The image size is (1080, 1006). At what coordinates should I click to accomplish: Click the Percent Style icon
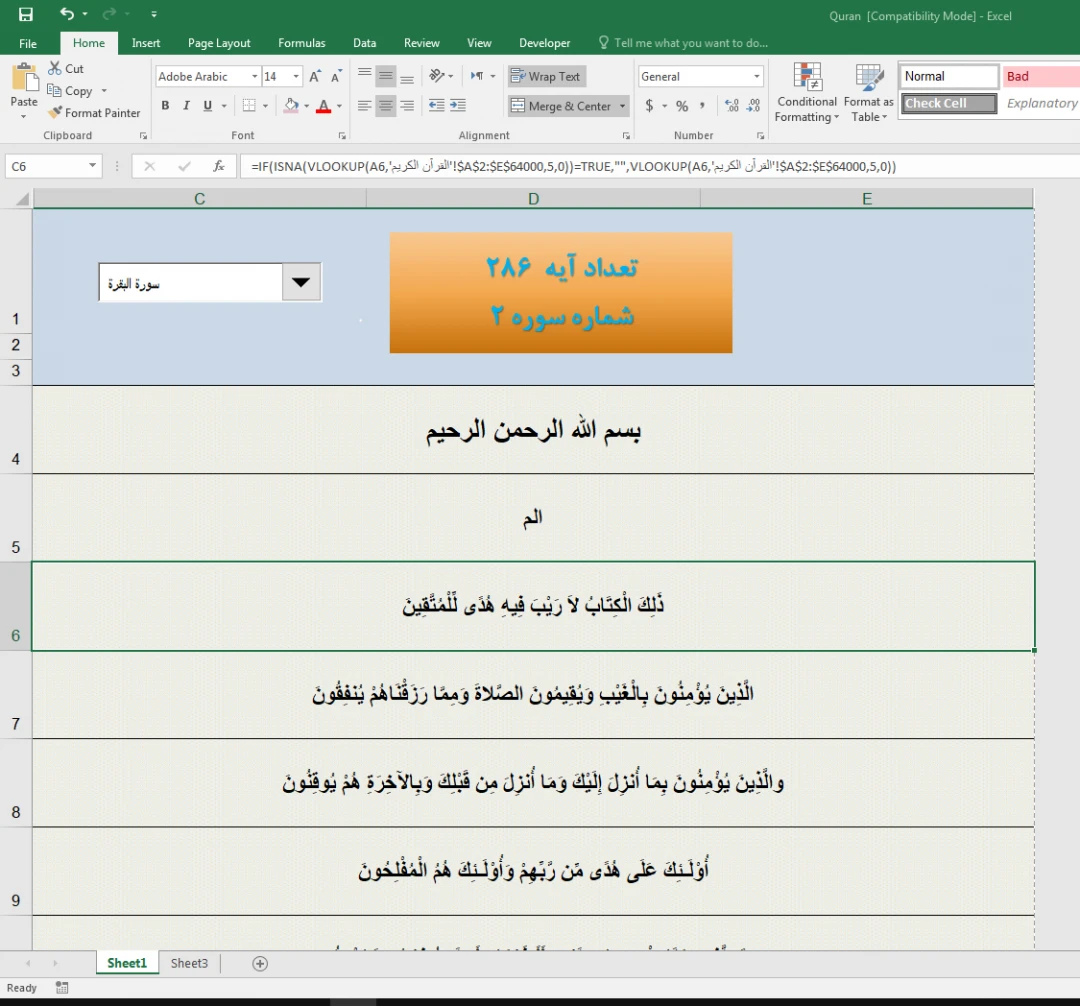[682, 106]
